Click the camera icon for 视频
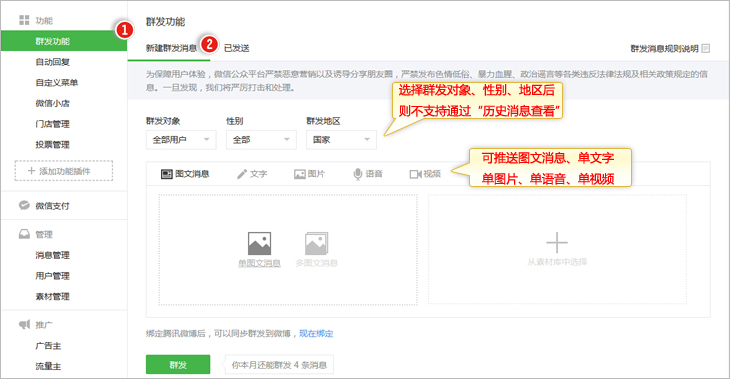Screen dimensions: 730x379 coord(415,174)
